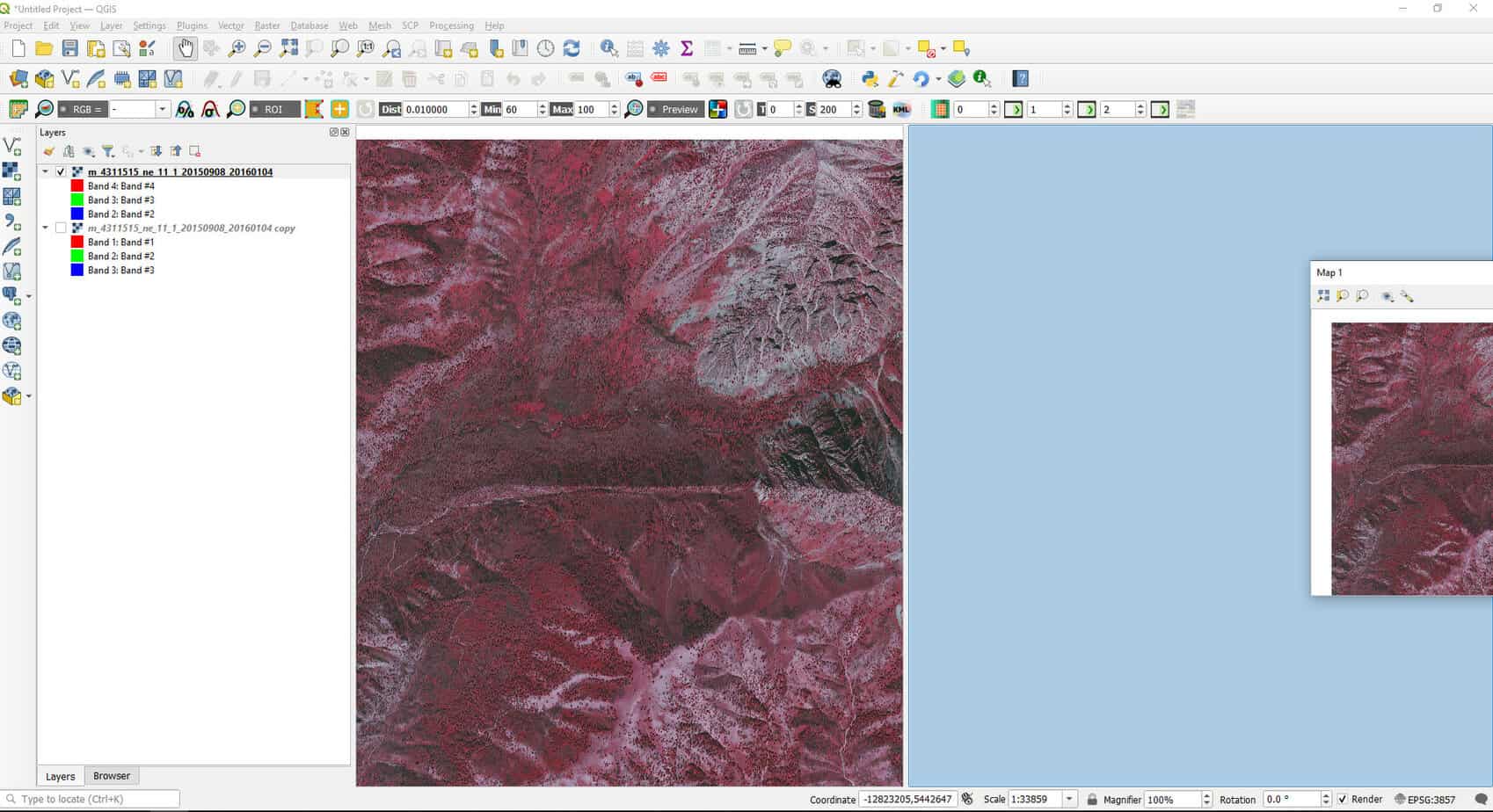
Task: Open the RGB band combination dropdown
Action: [164, 109]
